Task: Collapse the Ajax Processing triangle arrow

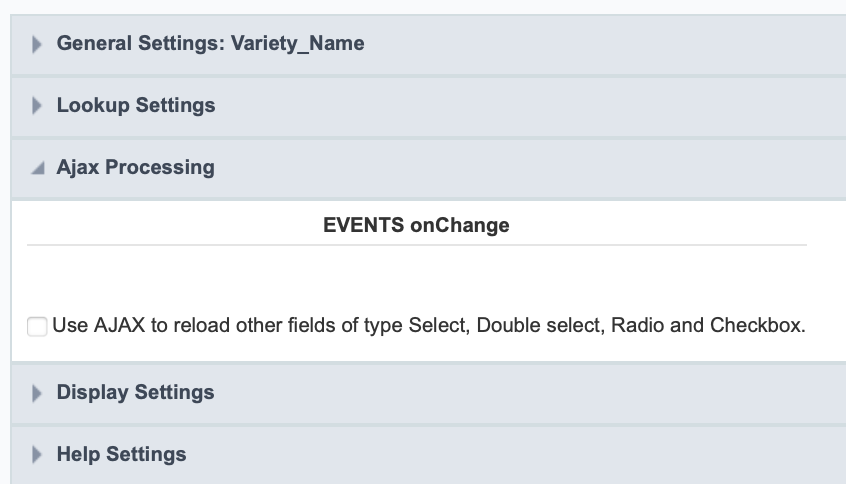Action: coord(38,168)
